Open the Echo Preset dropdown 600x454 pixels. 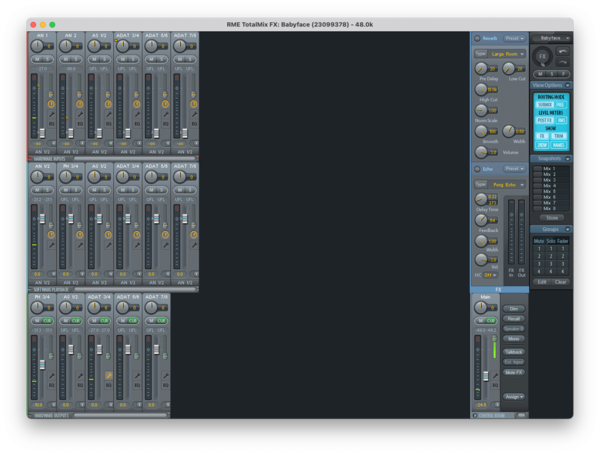(514, 169)
